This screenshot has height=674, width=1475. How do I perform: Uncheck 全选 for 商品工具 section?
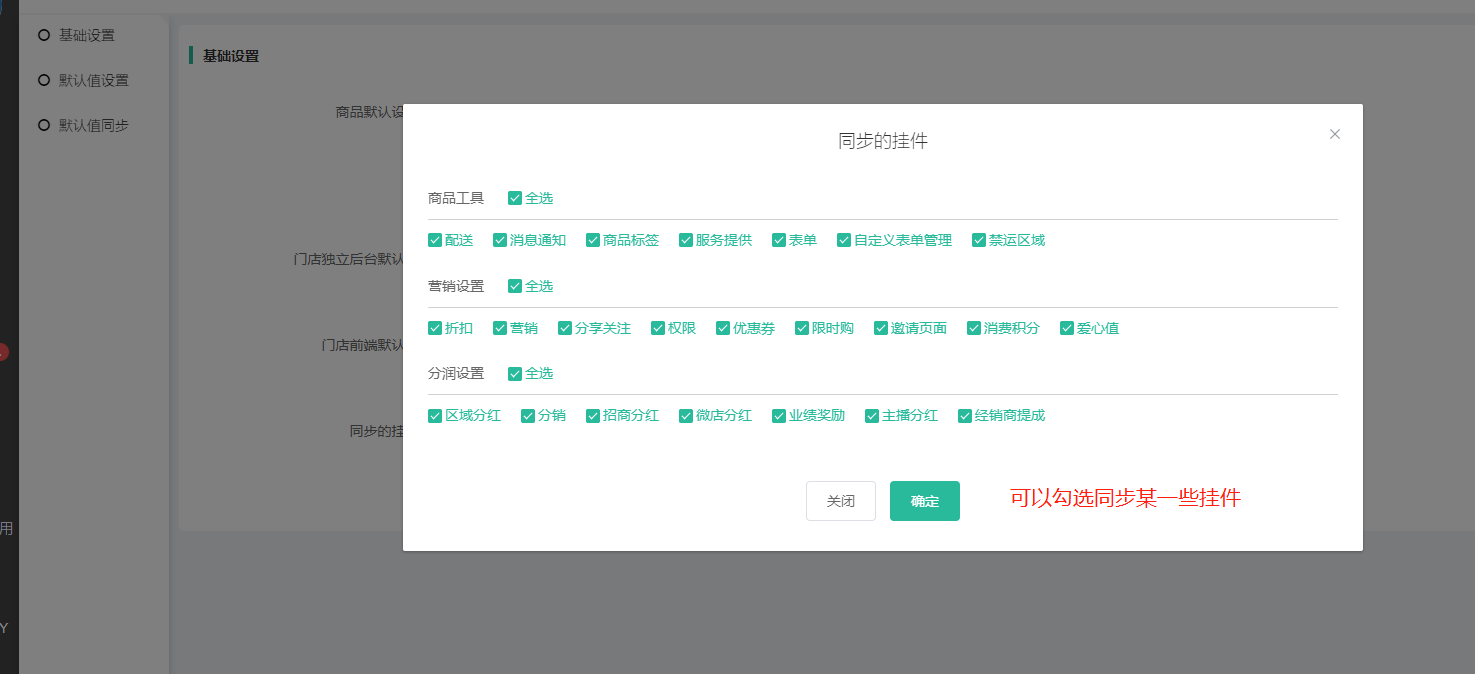[515, 198]
